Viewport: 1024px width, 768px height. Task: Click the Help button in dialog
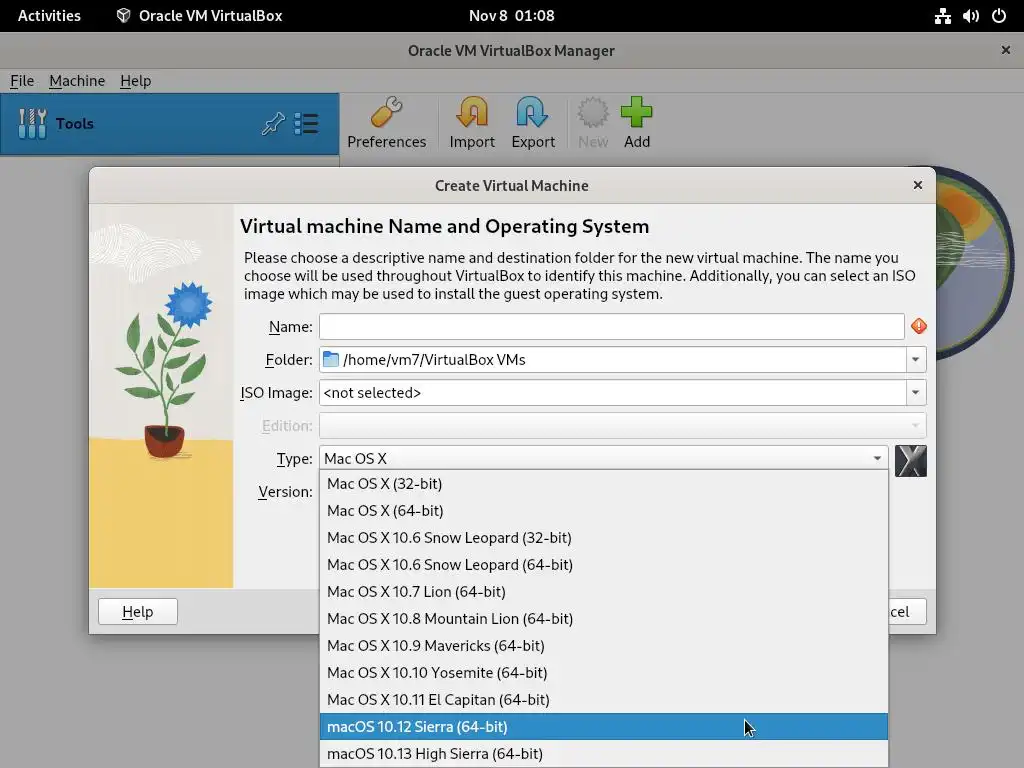[x=138, y=611]
